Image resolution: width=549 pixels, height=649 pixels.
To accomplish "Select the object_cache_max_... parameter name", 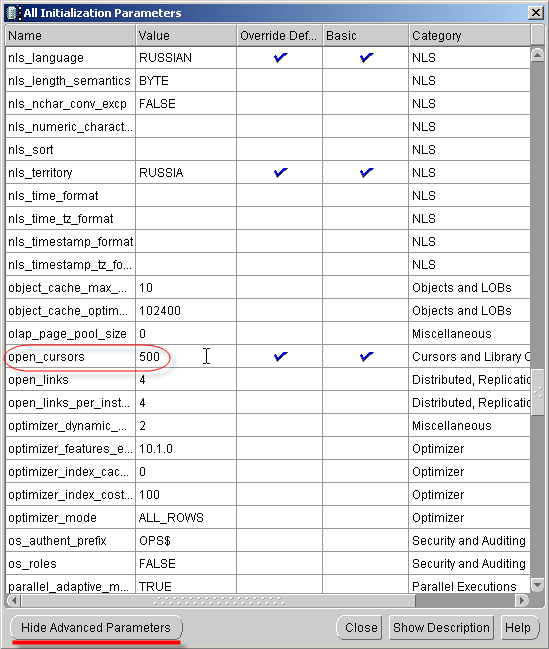I will [67, 288].
